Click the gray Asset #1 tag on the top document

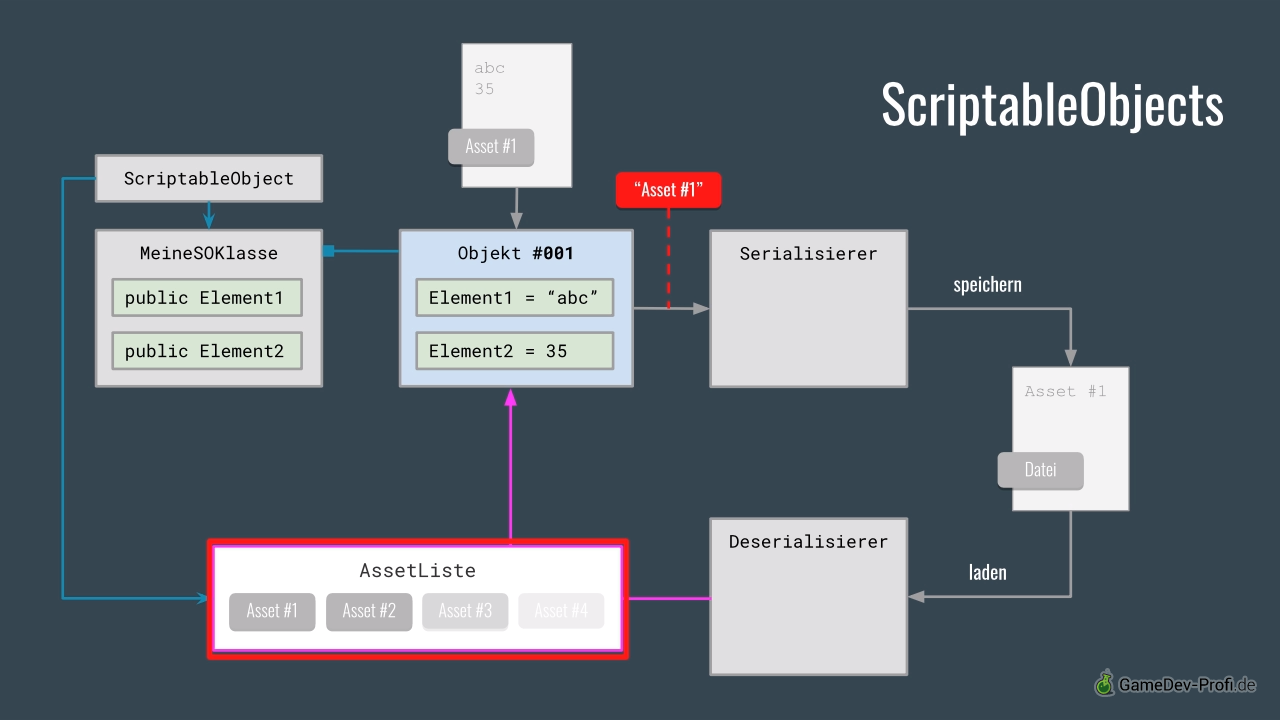tap(491, 147)
